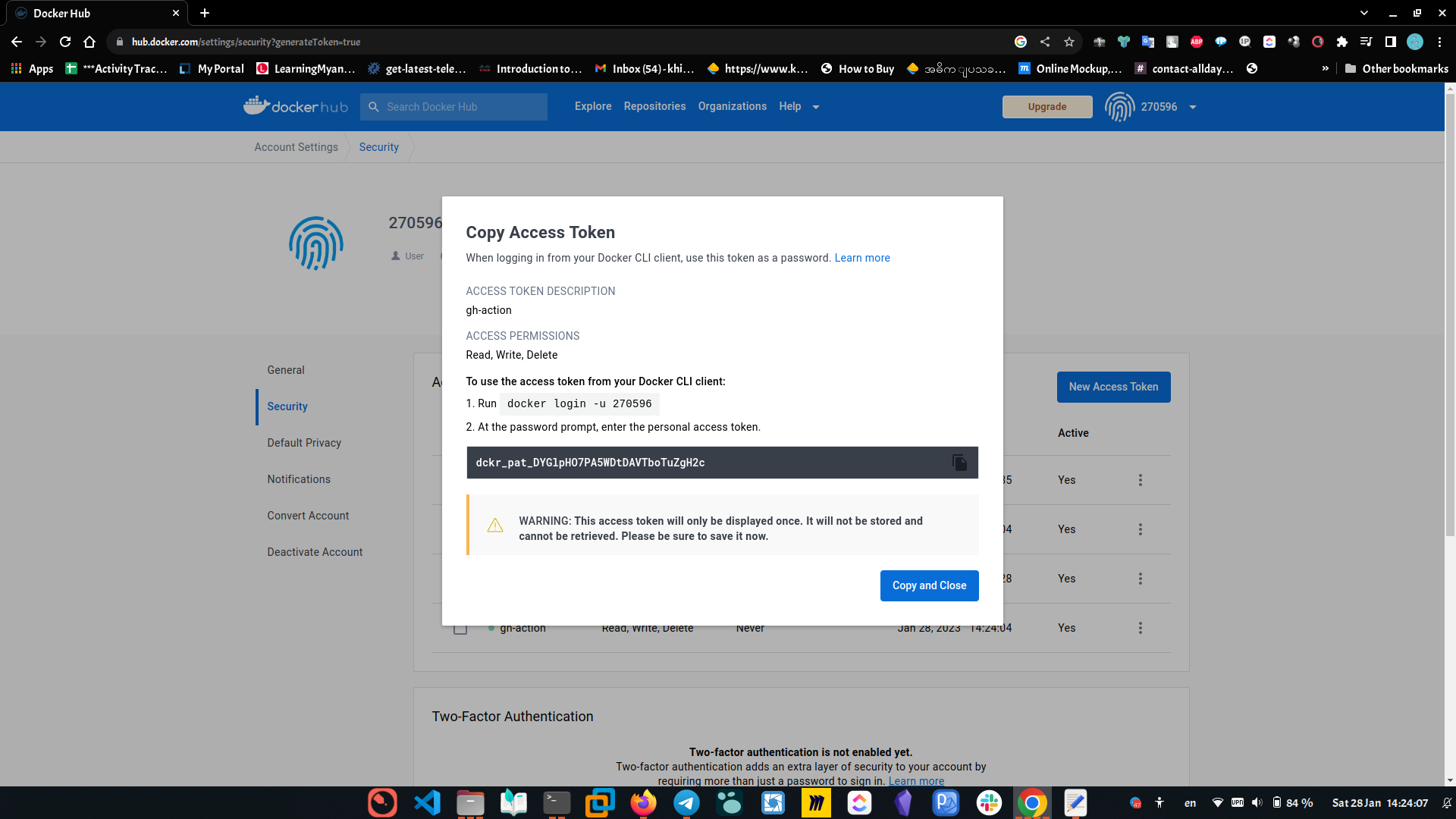Open Wi-Fi network tray icon
Image resolution: width=1456 pixels, height=819 pixels.
tap(1217, 802)
